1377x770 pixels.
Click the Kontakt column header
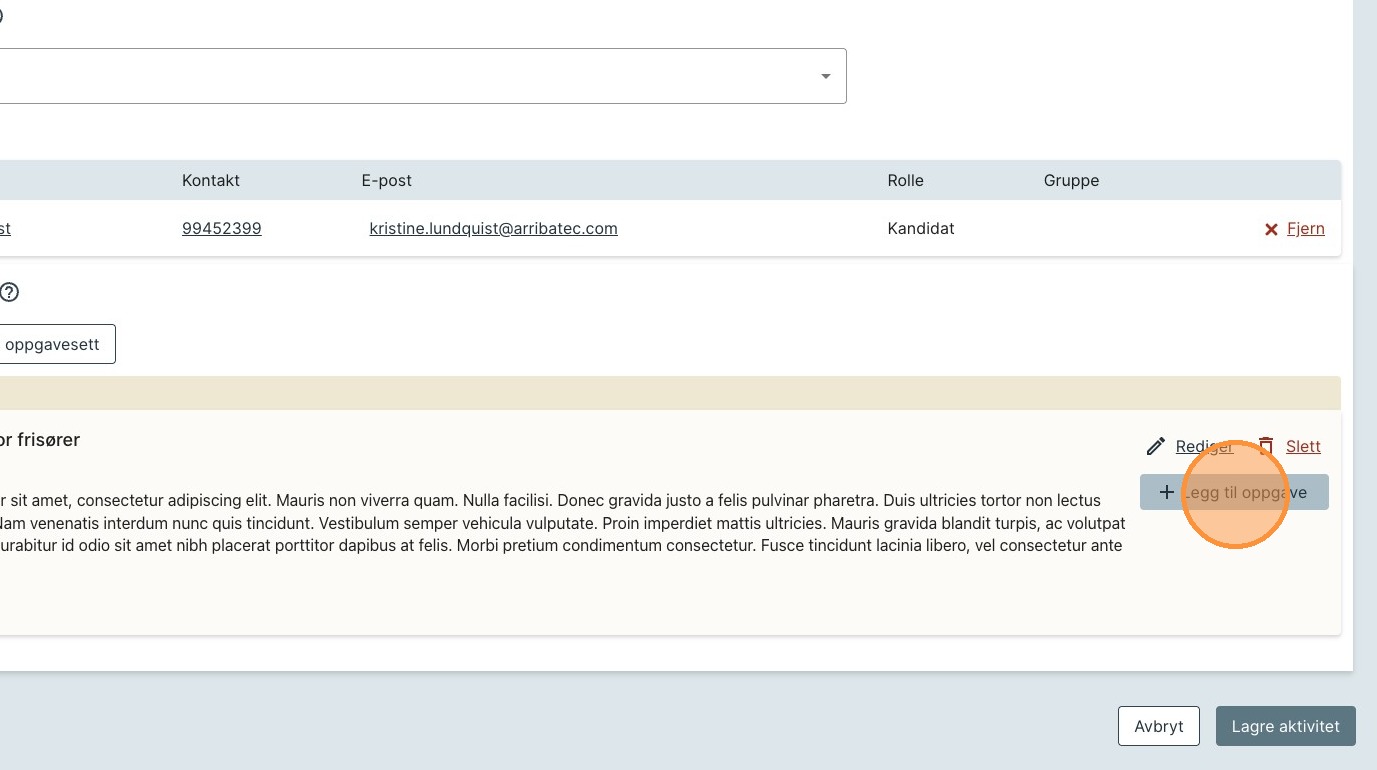211,180
